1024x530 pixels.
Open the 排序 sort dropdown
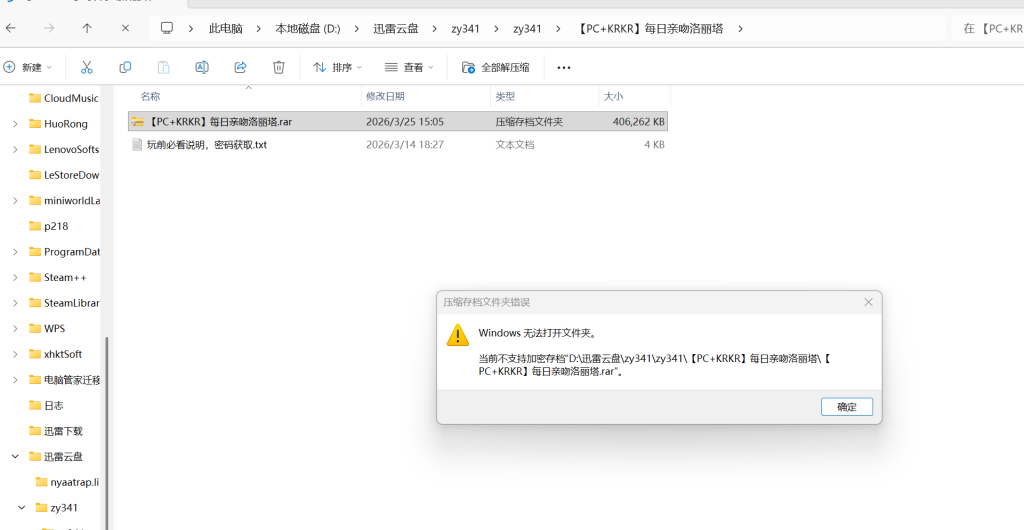click(338, 67)
